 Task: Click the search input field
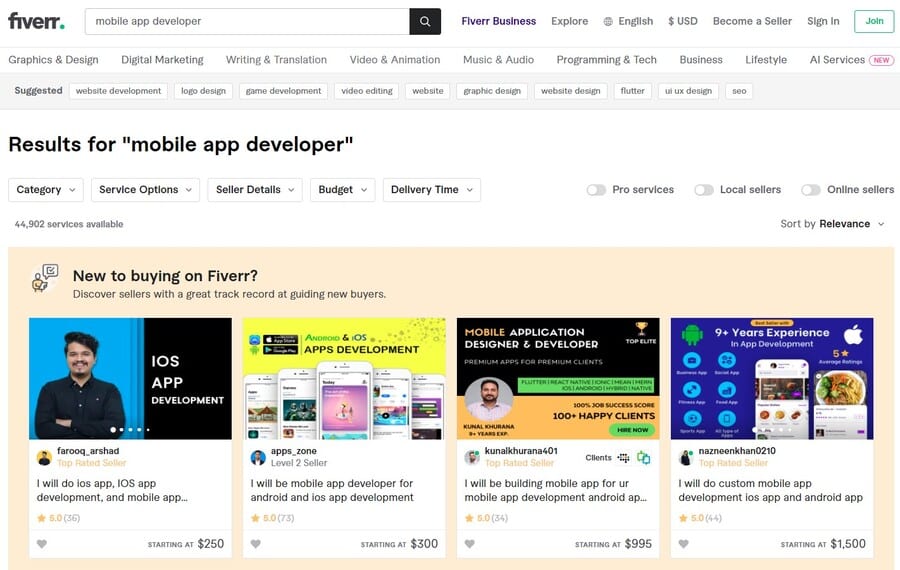click(x=247, y=21)
